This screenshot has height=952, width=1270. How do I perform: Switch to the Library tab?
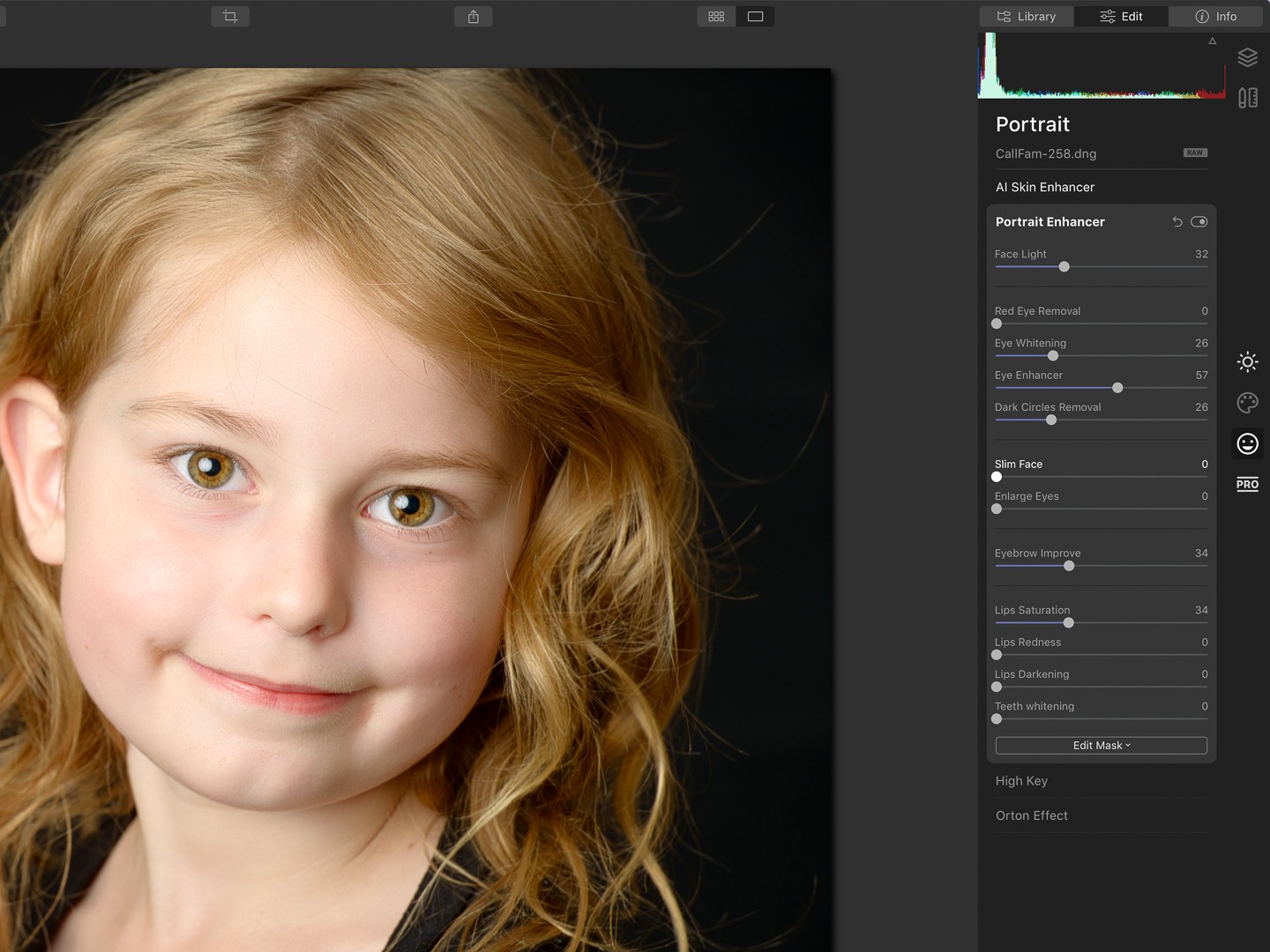point(1027,17)
